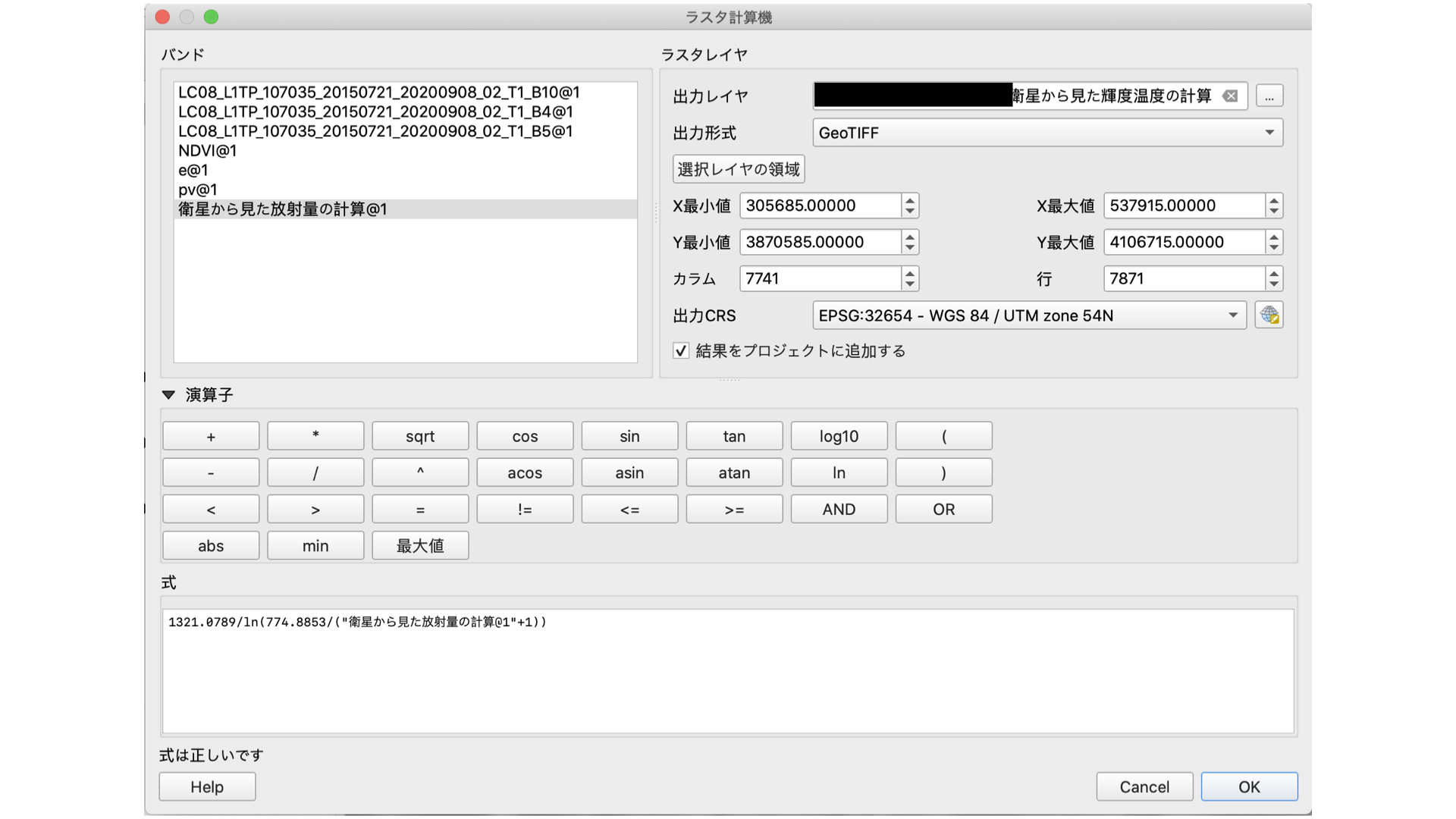This screenshot has height=819, width=1456.
Task: Insert the cos function
Action: coord(525,436)
